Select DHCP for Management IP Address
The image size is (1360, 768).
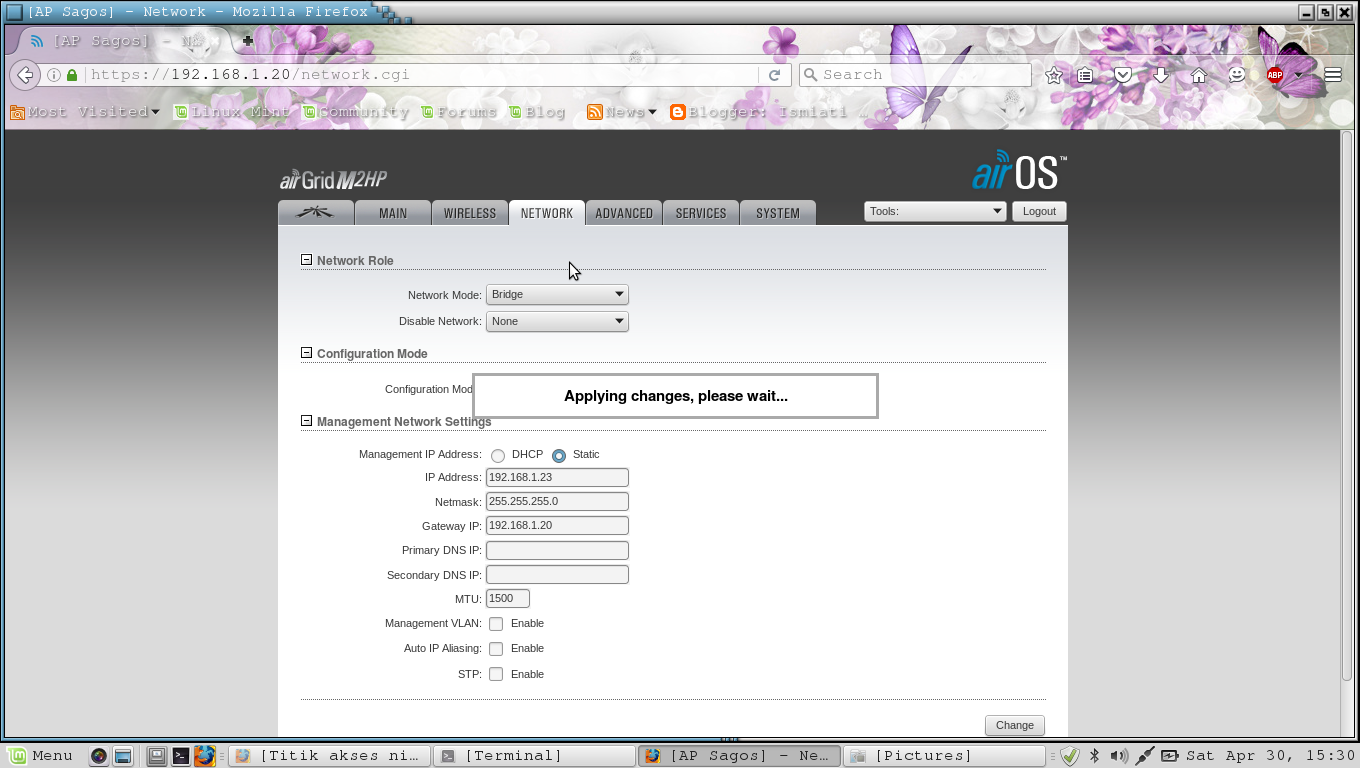pos(498,454)
